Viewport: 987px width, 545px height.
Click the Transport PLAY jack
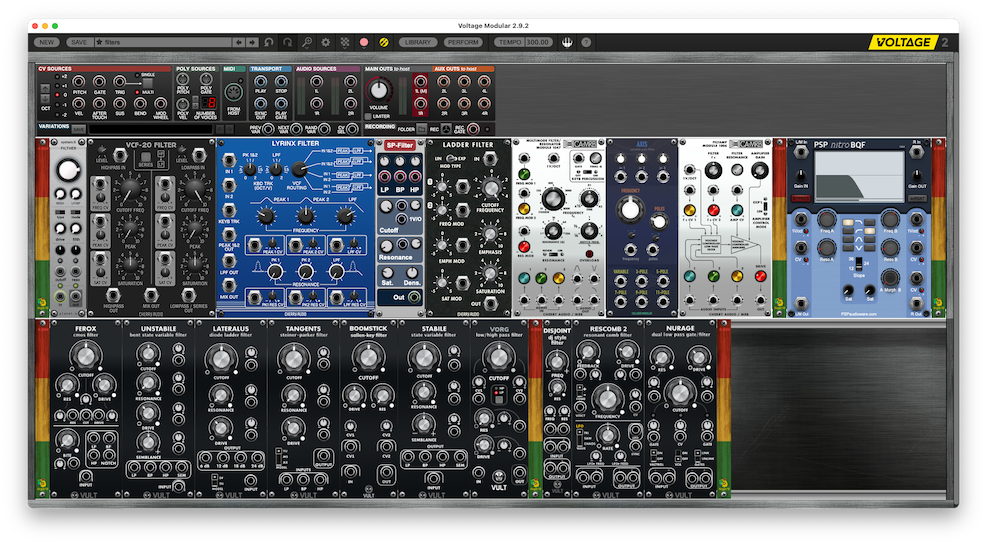click(261, 82)
